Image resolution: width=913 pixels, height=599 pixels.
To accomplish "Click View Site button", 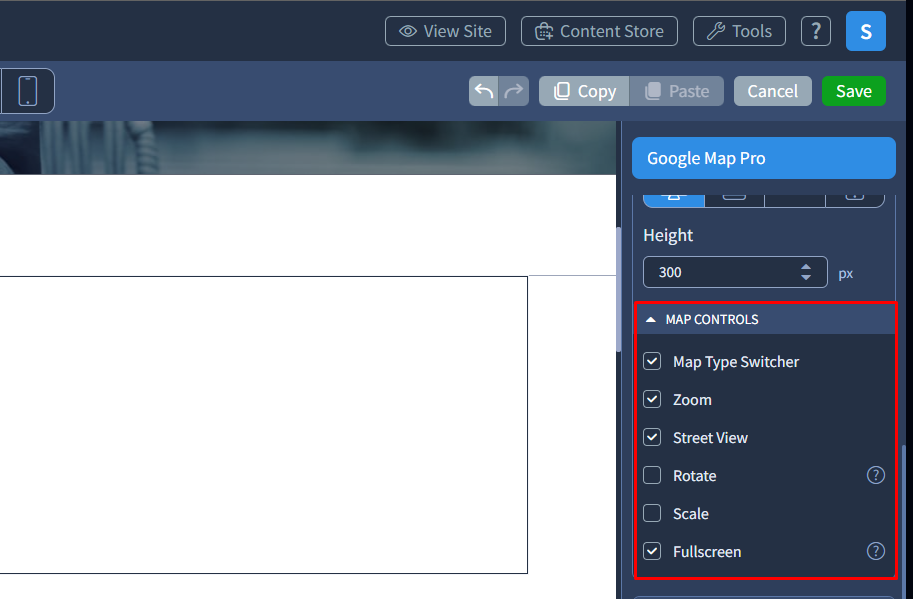I will click(x=445, y=31).
